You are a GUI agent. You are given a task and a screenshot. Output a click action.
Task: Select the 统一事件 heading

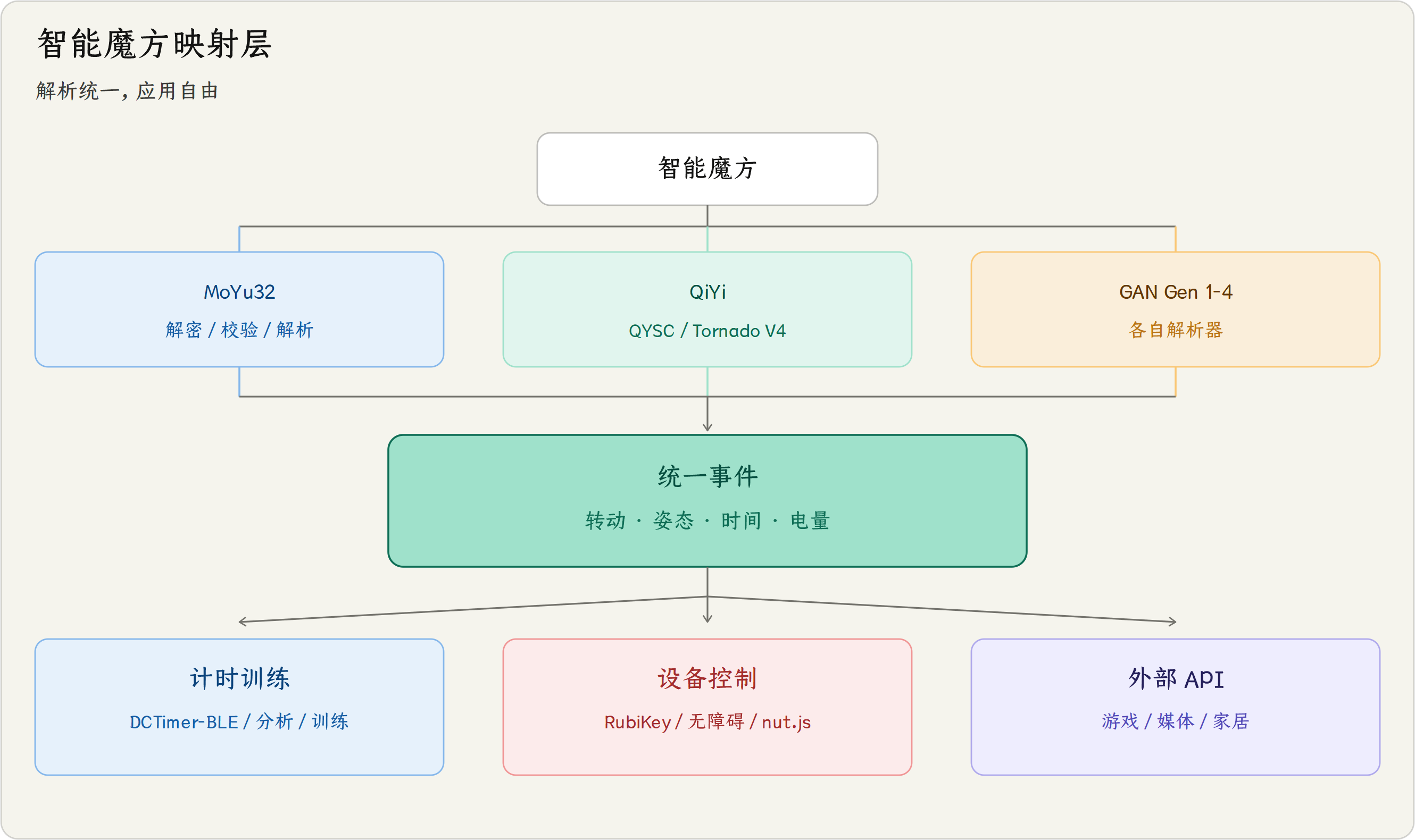coord(707,476)
